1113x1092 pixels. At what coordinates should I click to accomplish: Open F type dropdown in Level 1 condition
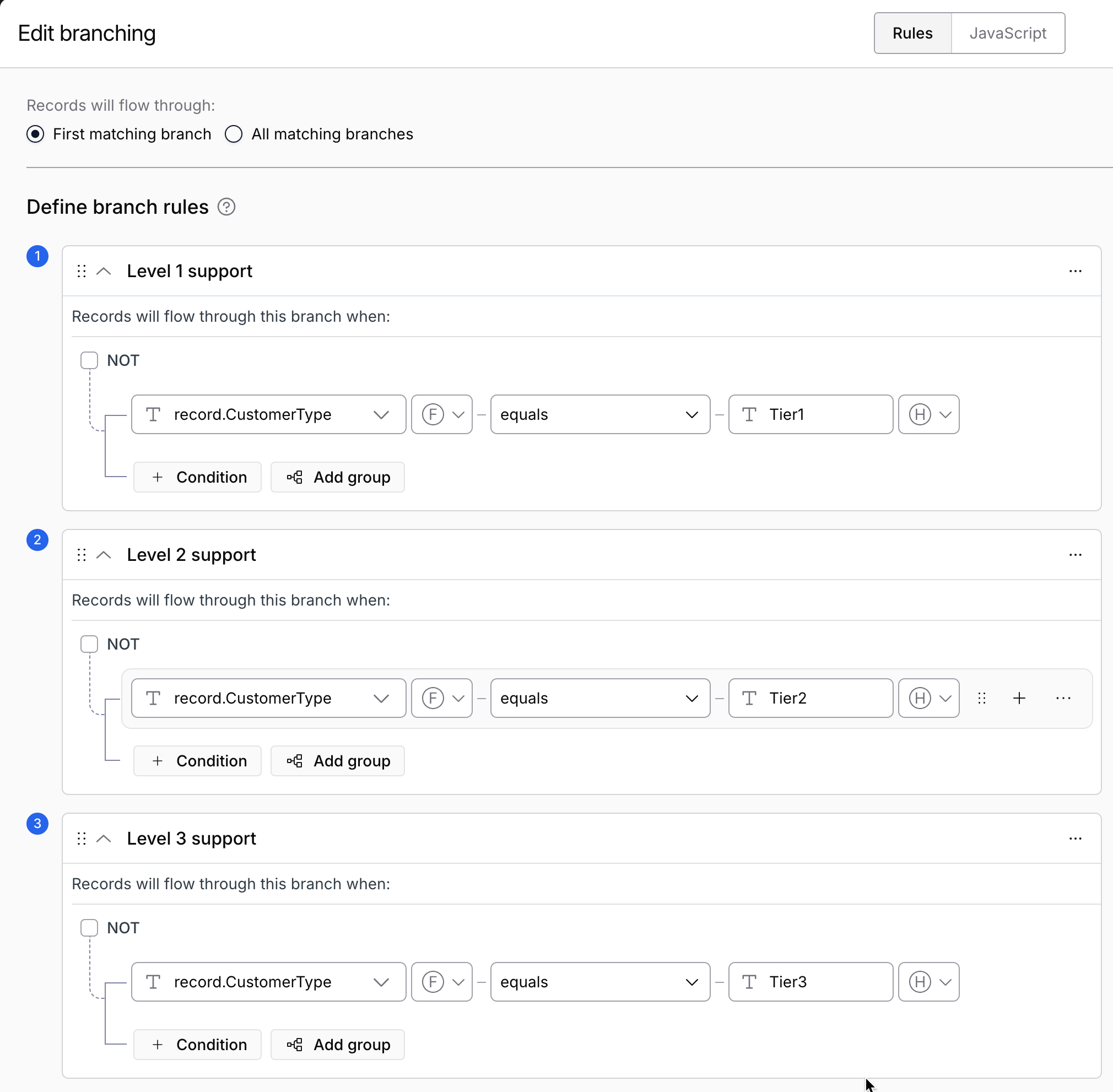(x=441, y=415)
